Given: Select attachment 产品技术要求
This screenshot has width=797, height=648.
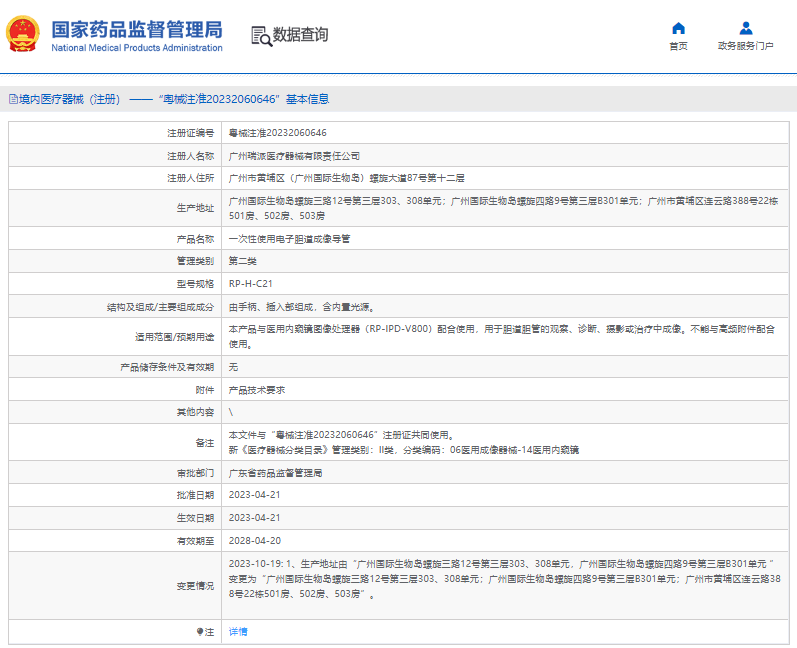Looking at the screenshot, I should [x=257, y=390].
